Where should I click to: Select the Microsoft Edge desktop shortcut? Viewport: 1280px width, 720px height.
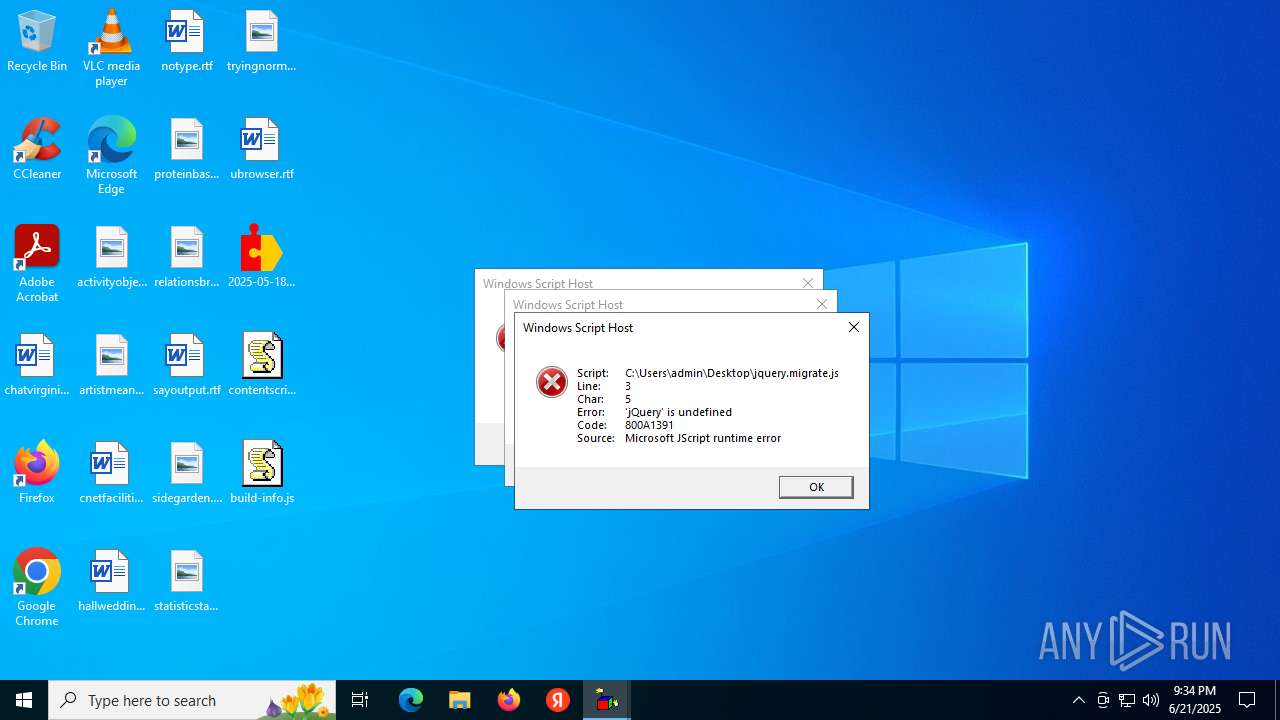(x=111, y=156)
